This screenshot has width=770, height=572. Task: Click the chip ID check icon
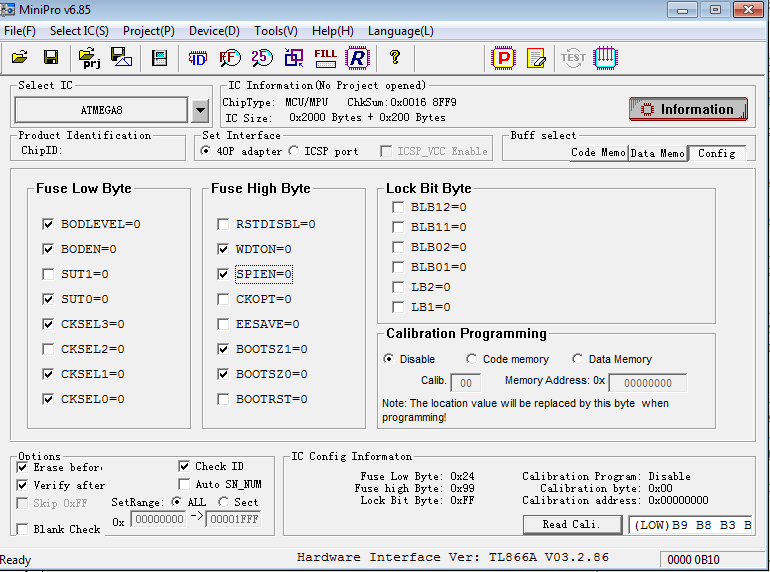click(x=197, y=57)
